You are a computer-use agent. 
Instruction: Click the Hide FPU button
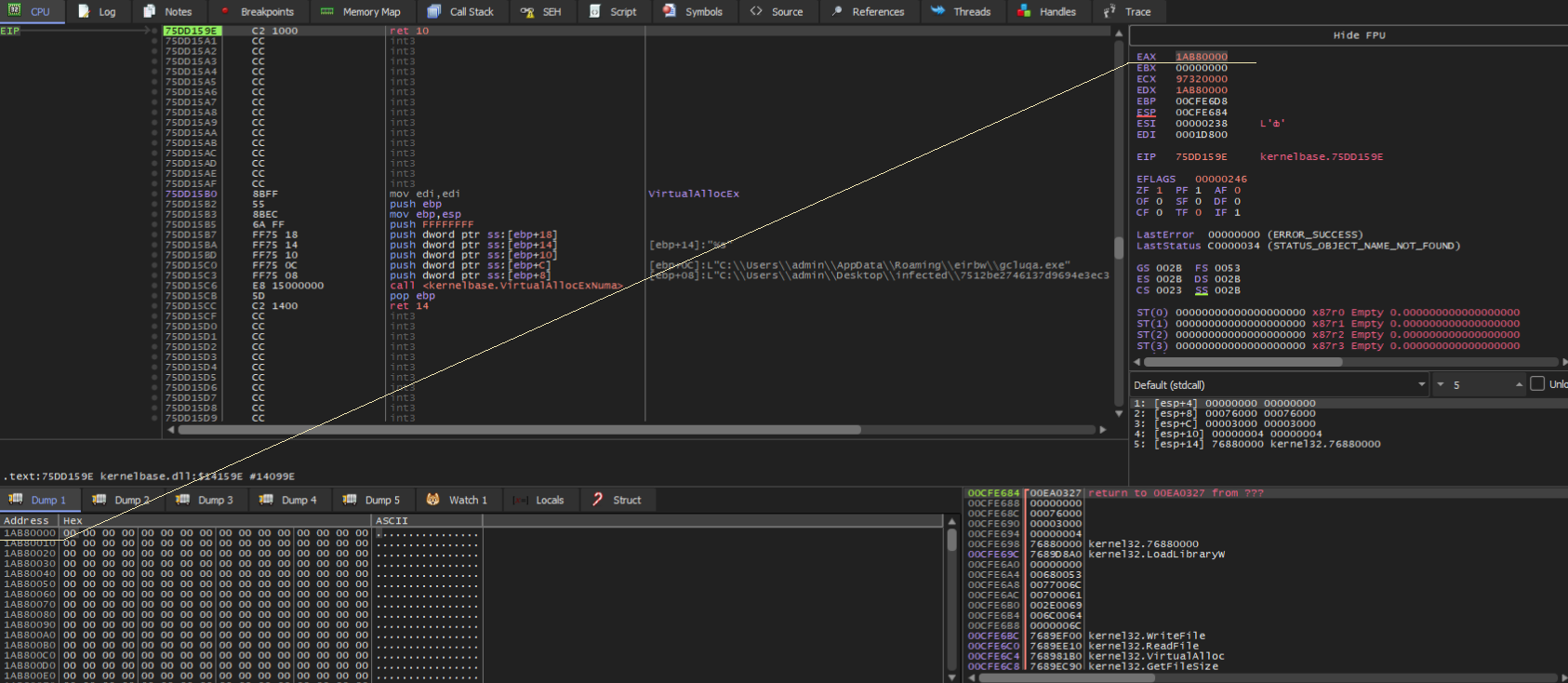1359,35
